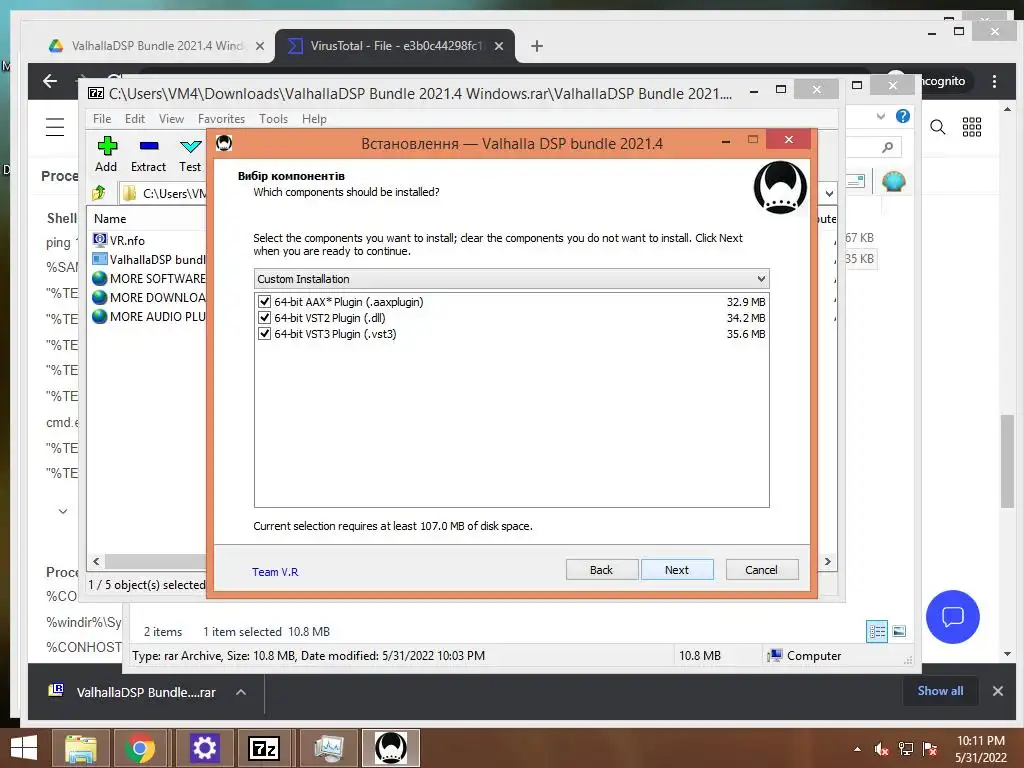Close the VirusTotal tab
Image resolution: width=1024 pixels, height=768 pixels.
[499, 46]
